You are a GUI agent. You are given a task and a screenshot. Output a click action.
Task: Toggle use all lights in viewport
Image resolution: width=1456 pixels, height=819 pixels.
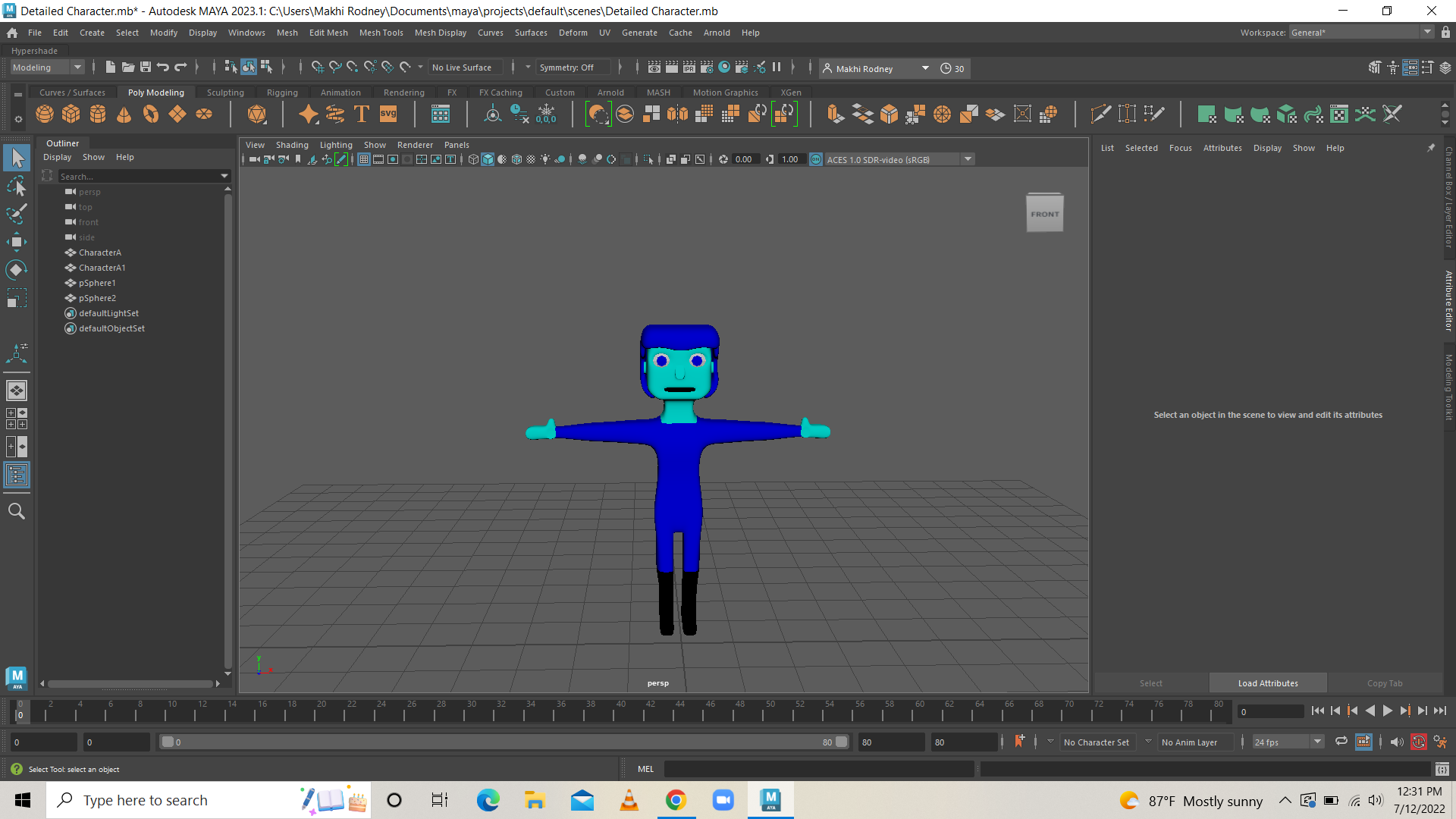coord(545,159)
